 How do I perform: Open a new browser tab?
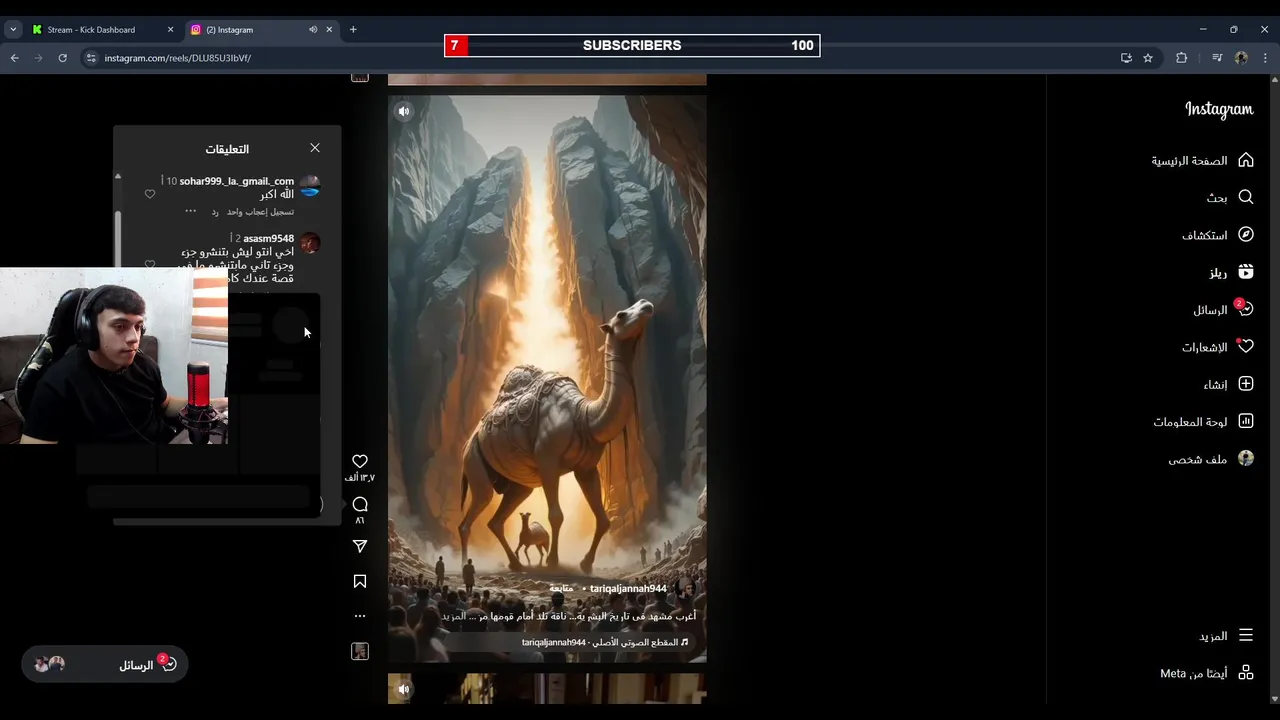click(353, 29)
